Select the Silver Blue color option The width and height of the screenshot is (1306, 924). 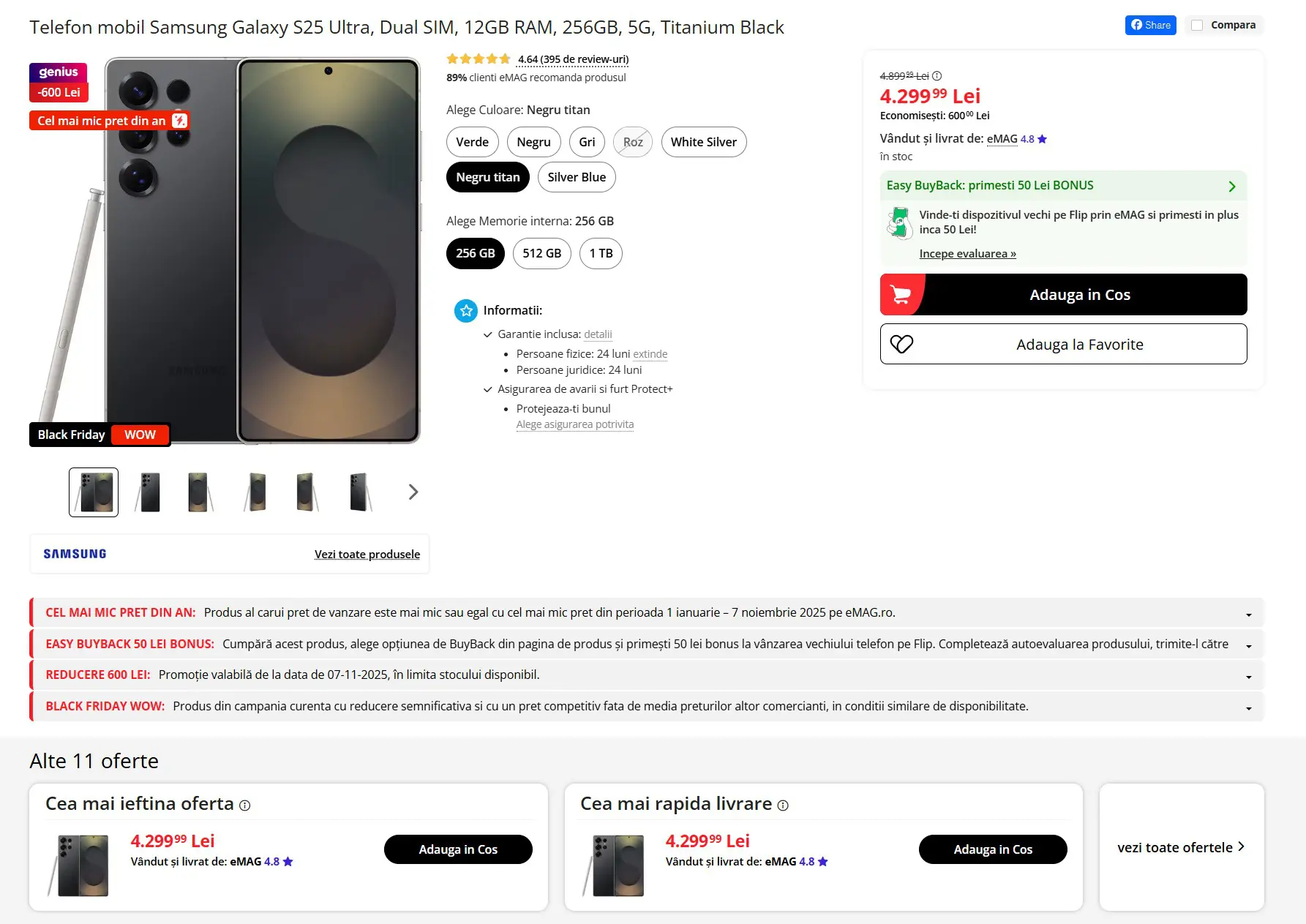pyautogui.click(x=577, y=177)
